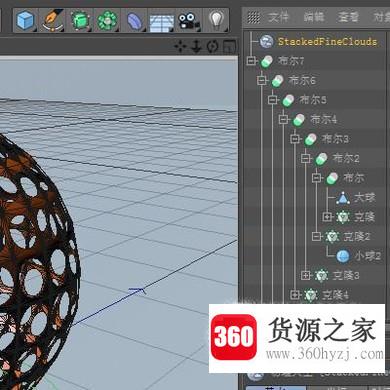The height and width of the screenshot is (390, 390).
Task: Open the 文件 menu in object manager
Action: [278, 17]
